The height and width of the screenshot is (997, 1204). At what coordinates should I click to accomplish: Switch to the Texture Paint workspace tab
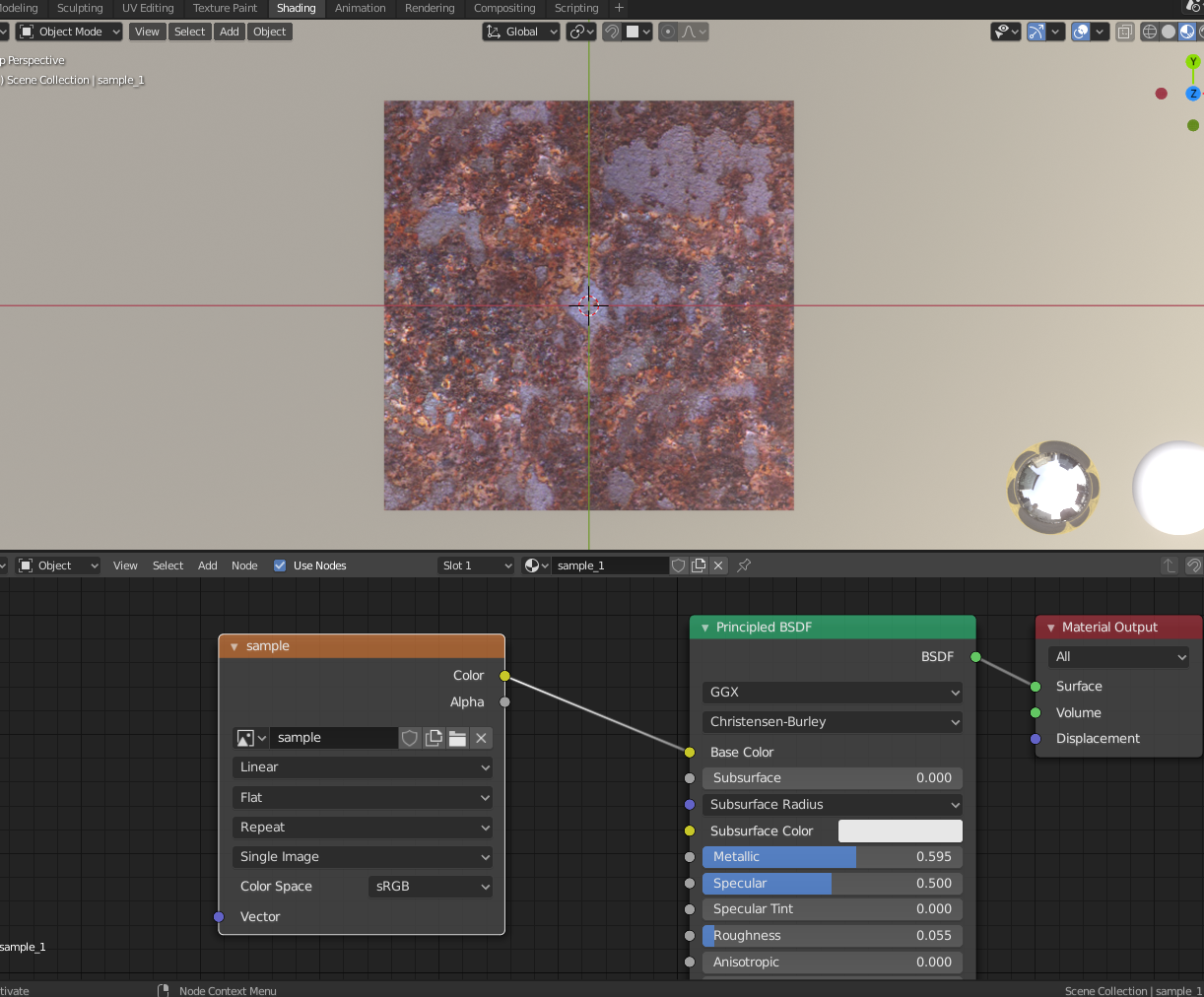225,8
